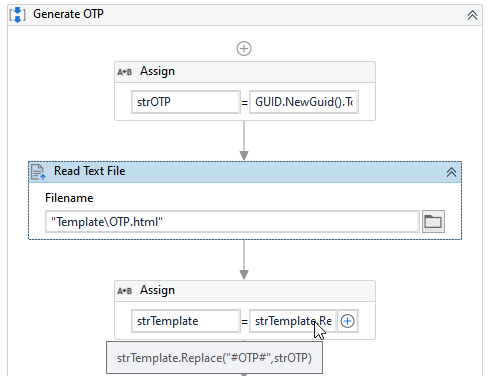
Task: Collapse the Read Text File activity
Action: pos(451,172)
